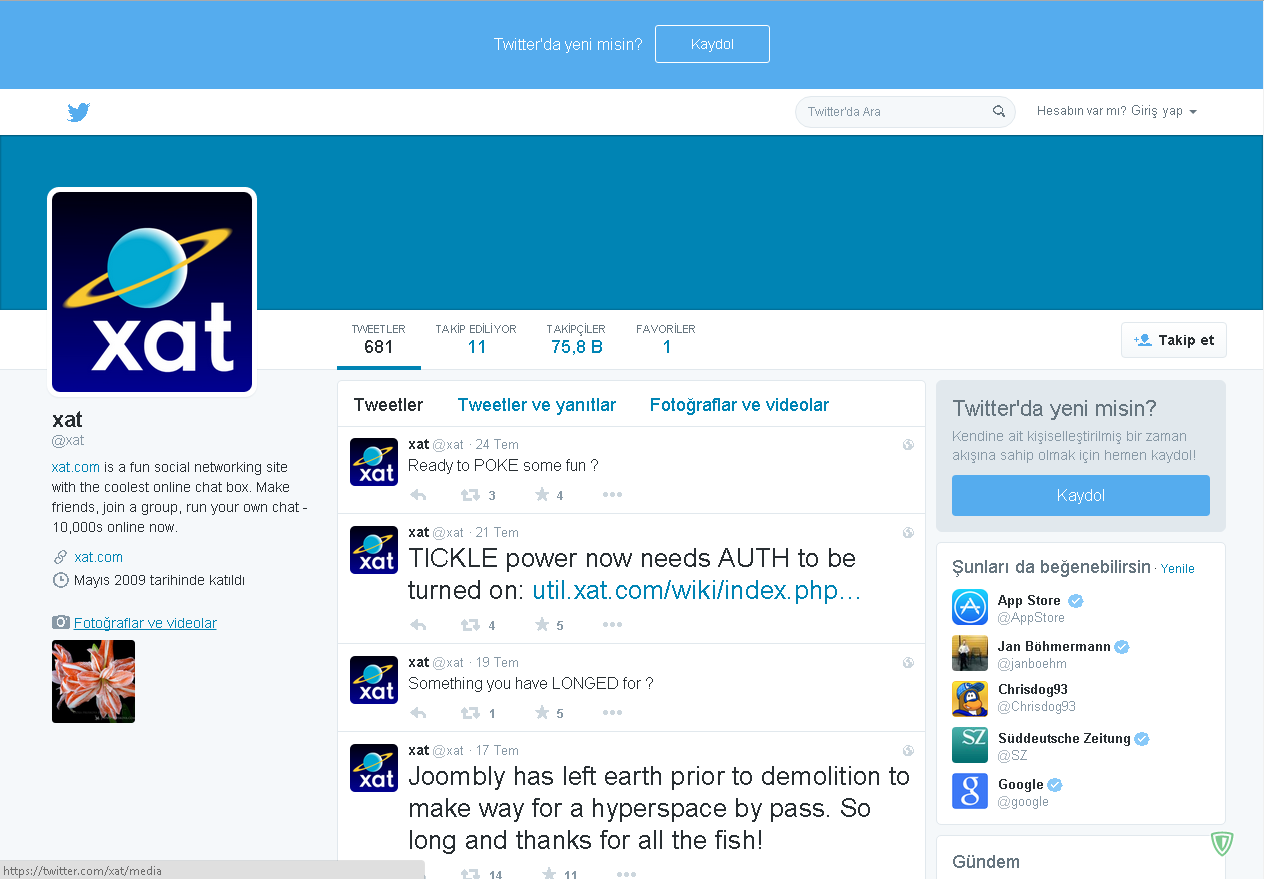The image size is (1264, 879).
Task: Open more options on TICKLE power tweet
Action: [x=612, y=625]
